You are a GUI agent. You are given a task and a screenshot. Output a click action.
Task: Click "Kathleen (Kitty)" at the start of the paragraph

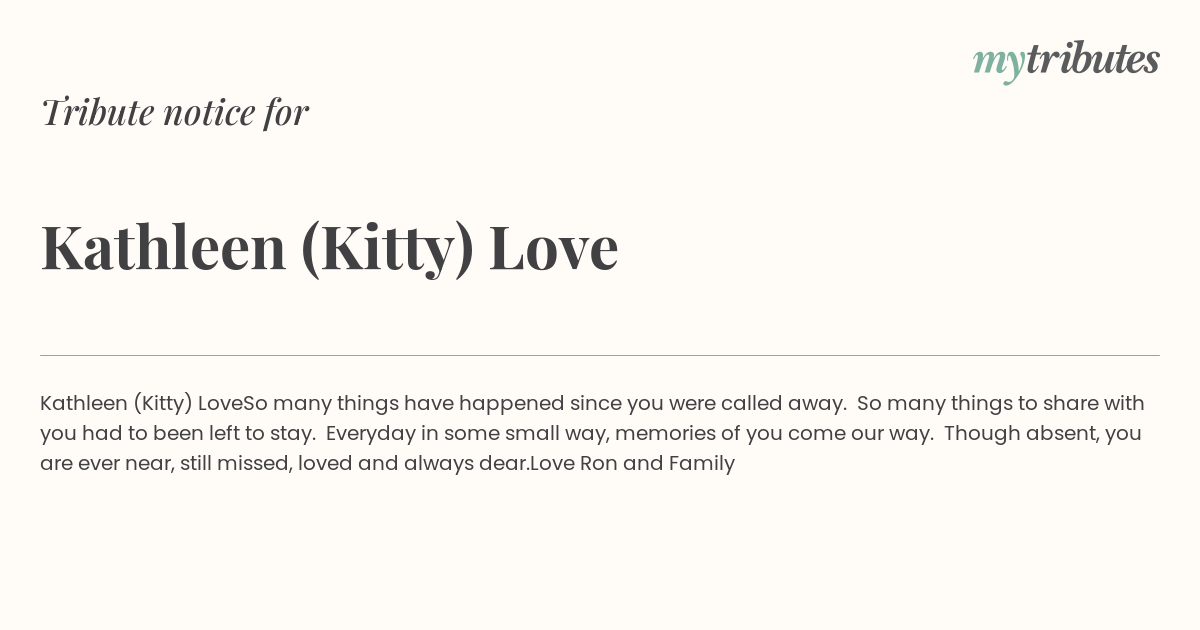coord(116,404)
